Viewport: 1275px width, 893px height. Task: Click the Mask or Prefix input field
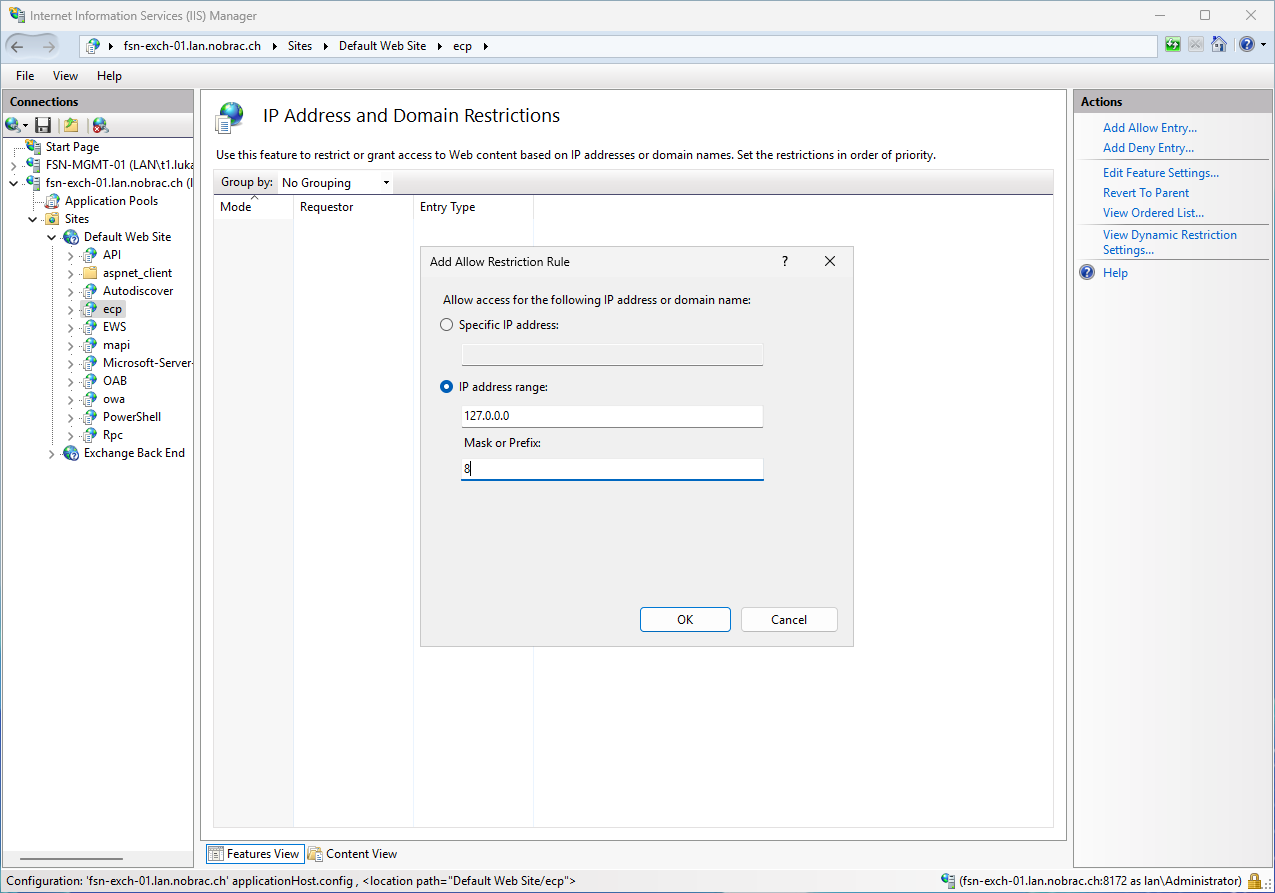[612, 469]
